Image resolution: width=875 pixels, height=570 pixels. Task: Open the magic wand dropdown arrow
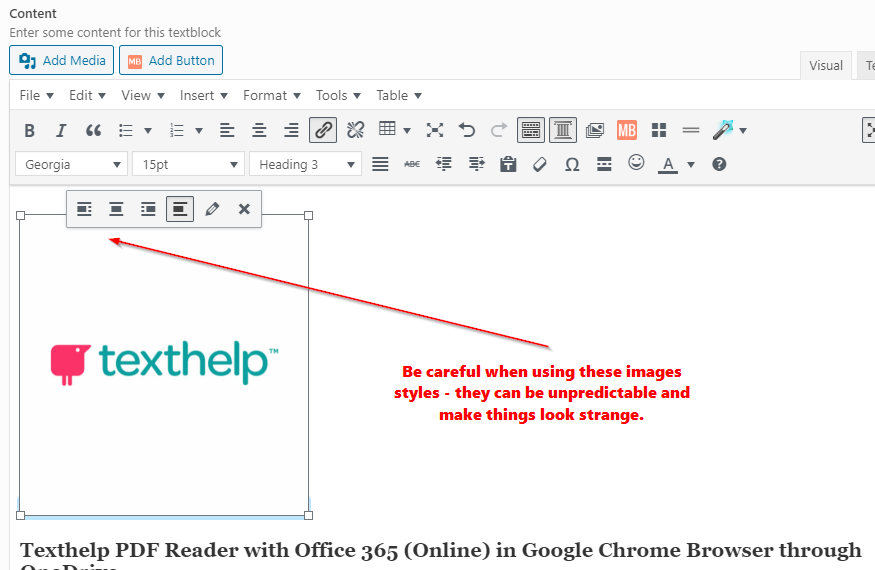(743, 131)
